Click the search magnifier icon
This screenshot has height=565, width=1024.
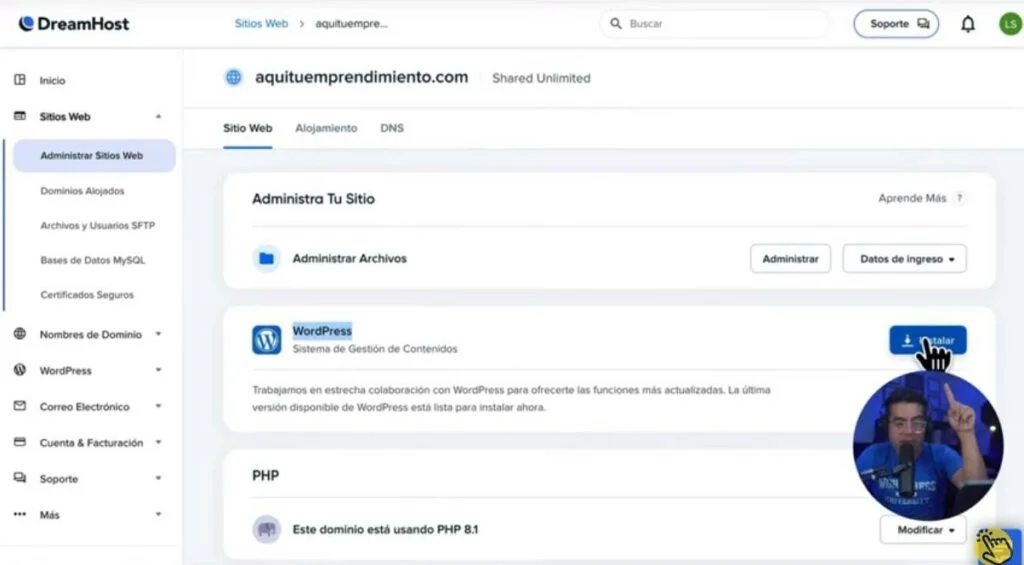coord(615,24)
